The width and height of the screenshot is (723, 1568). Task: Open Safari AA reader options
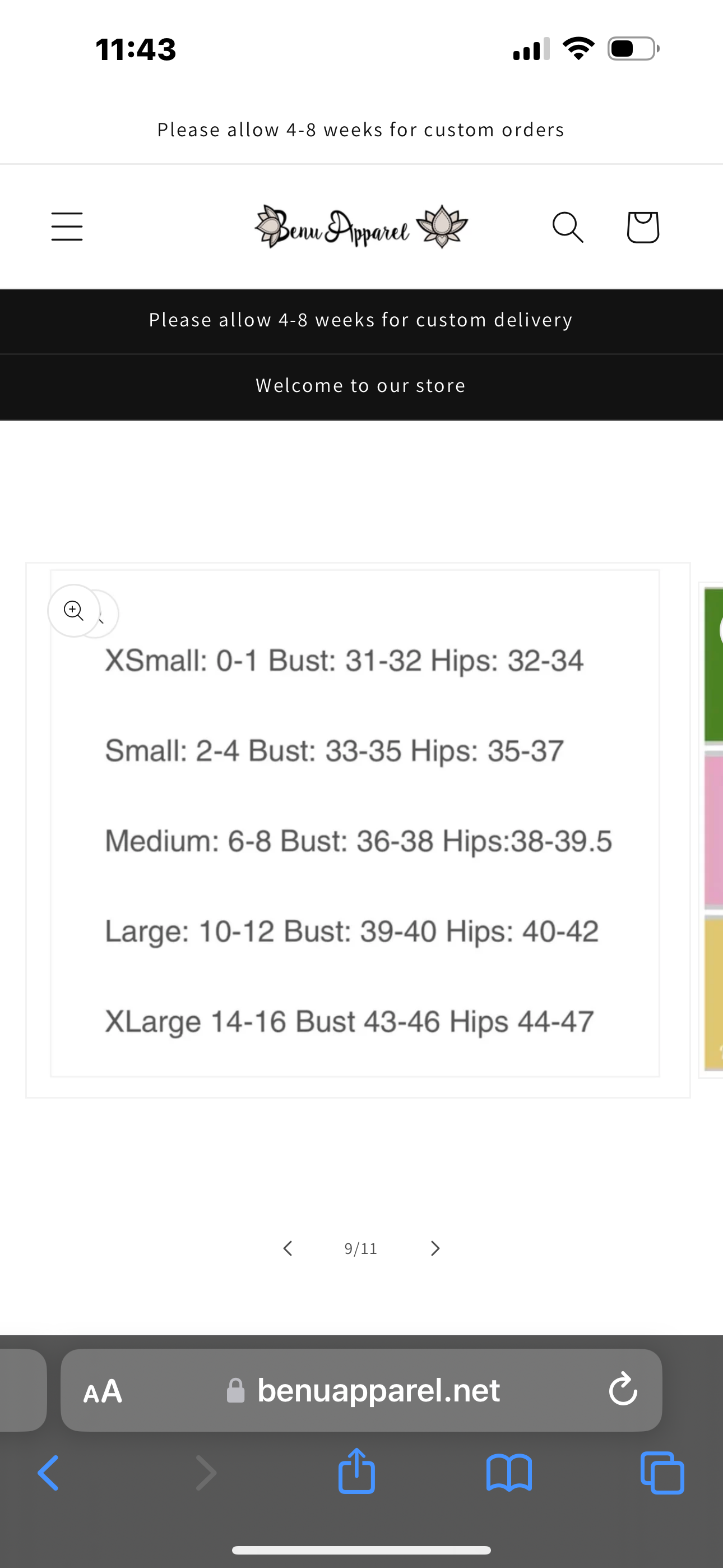point(103,1391)
